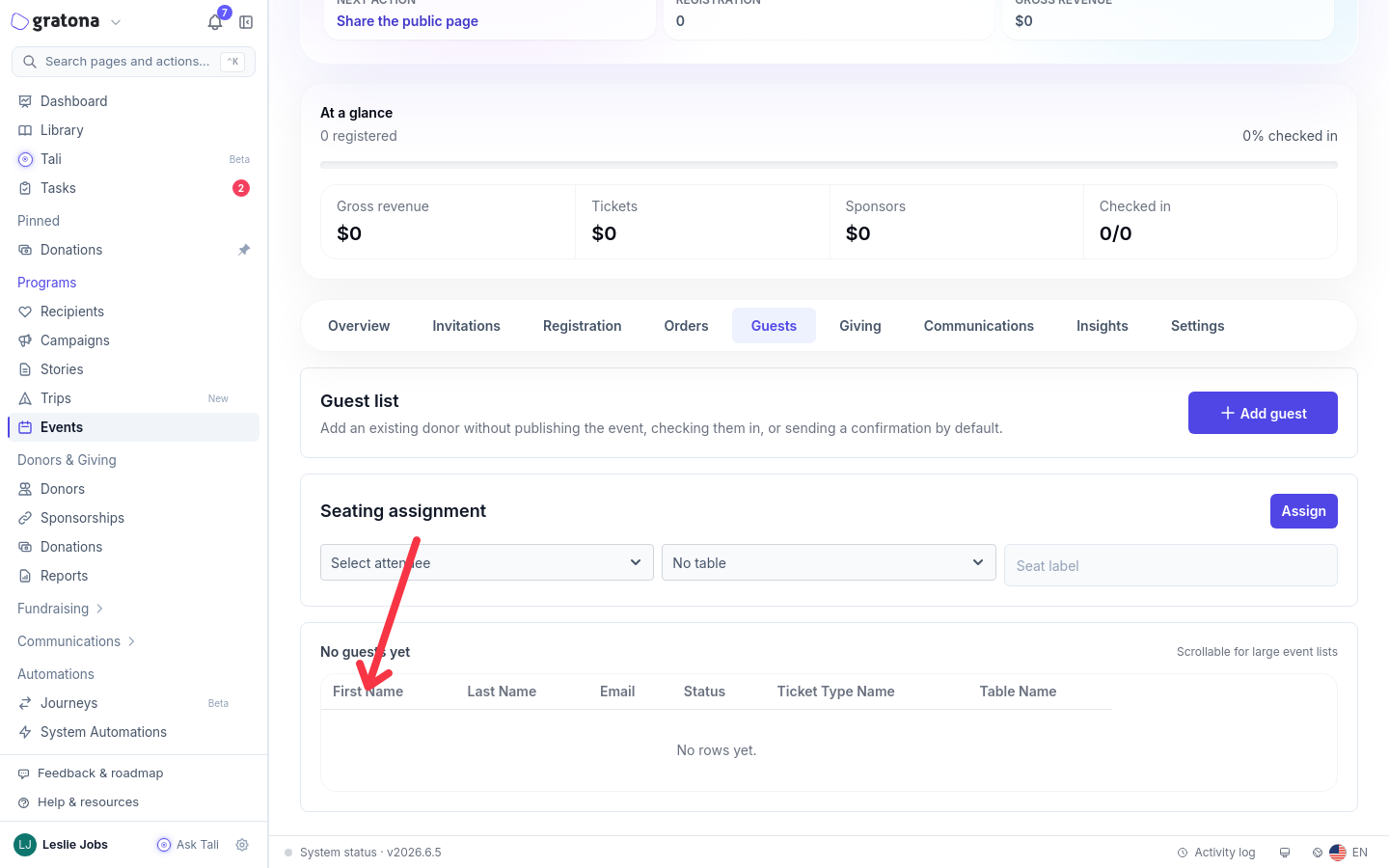This screenshot has width=1389, height=868.
Task: Open the notifications bell
Action: [x=215, y=22]
